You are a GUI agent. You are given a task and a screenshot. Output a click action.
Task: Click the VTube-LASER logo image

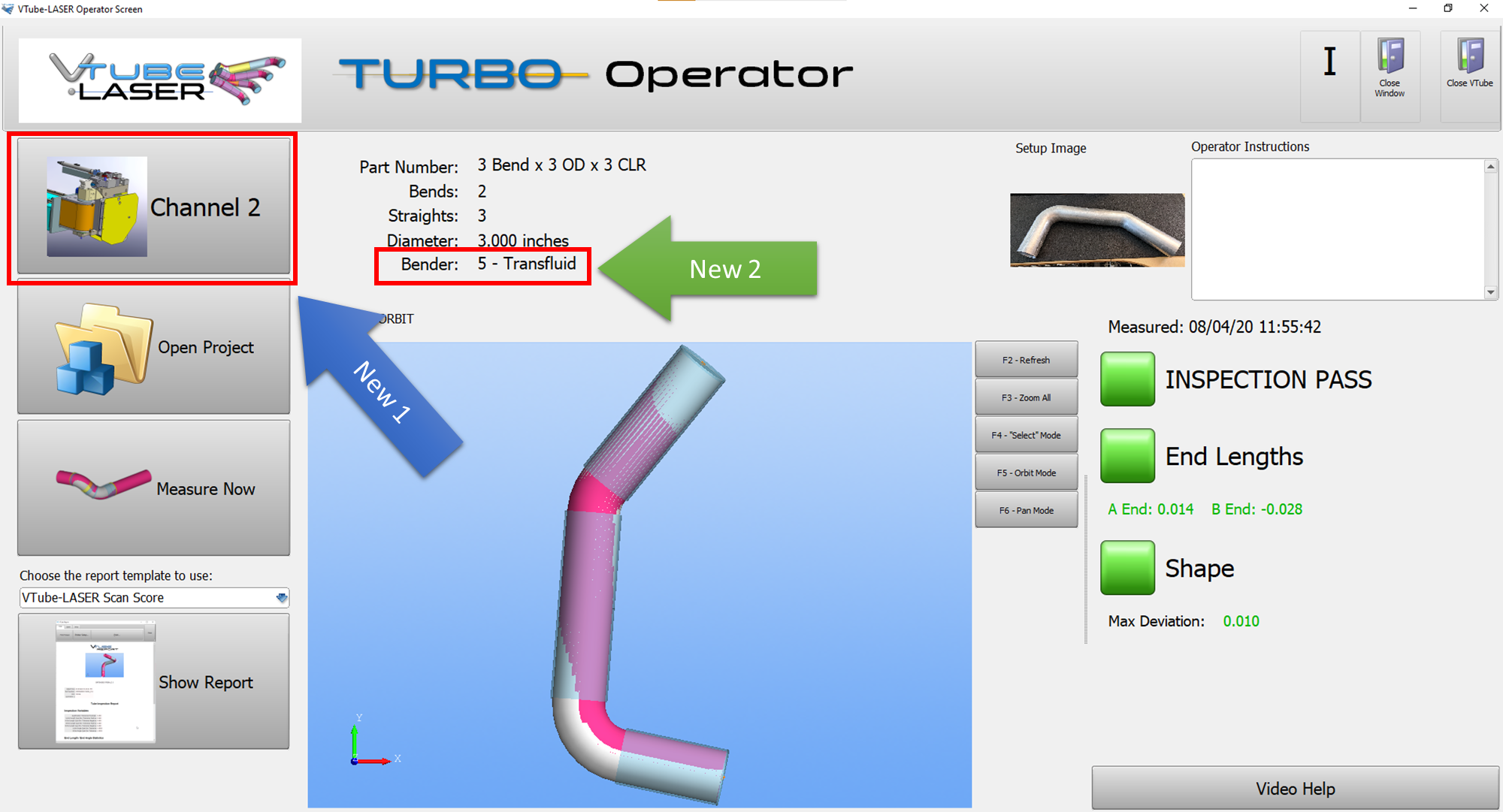[x=160, y=80]
